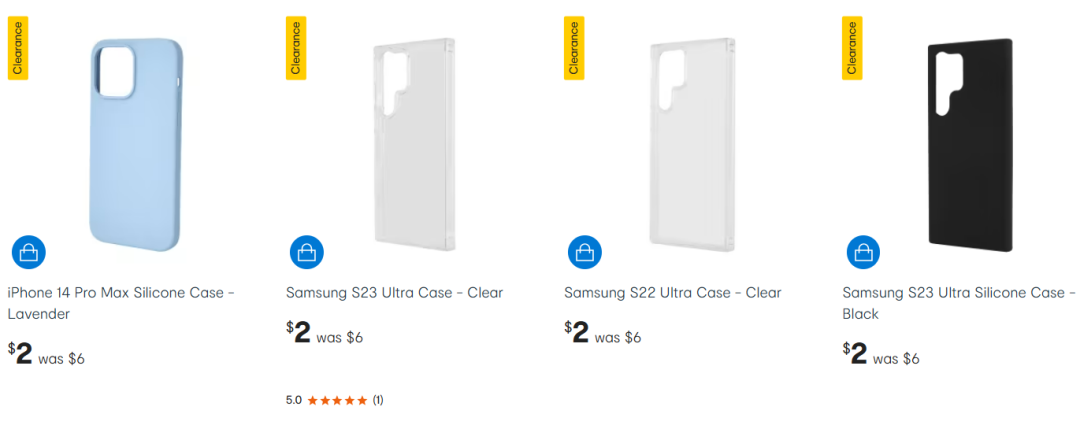Viewport: 1080px width, 425px height.
Task: View the S23 Ultra clear case image
Action: coord(413,145)
